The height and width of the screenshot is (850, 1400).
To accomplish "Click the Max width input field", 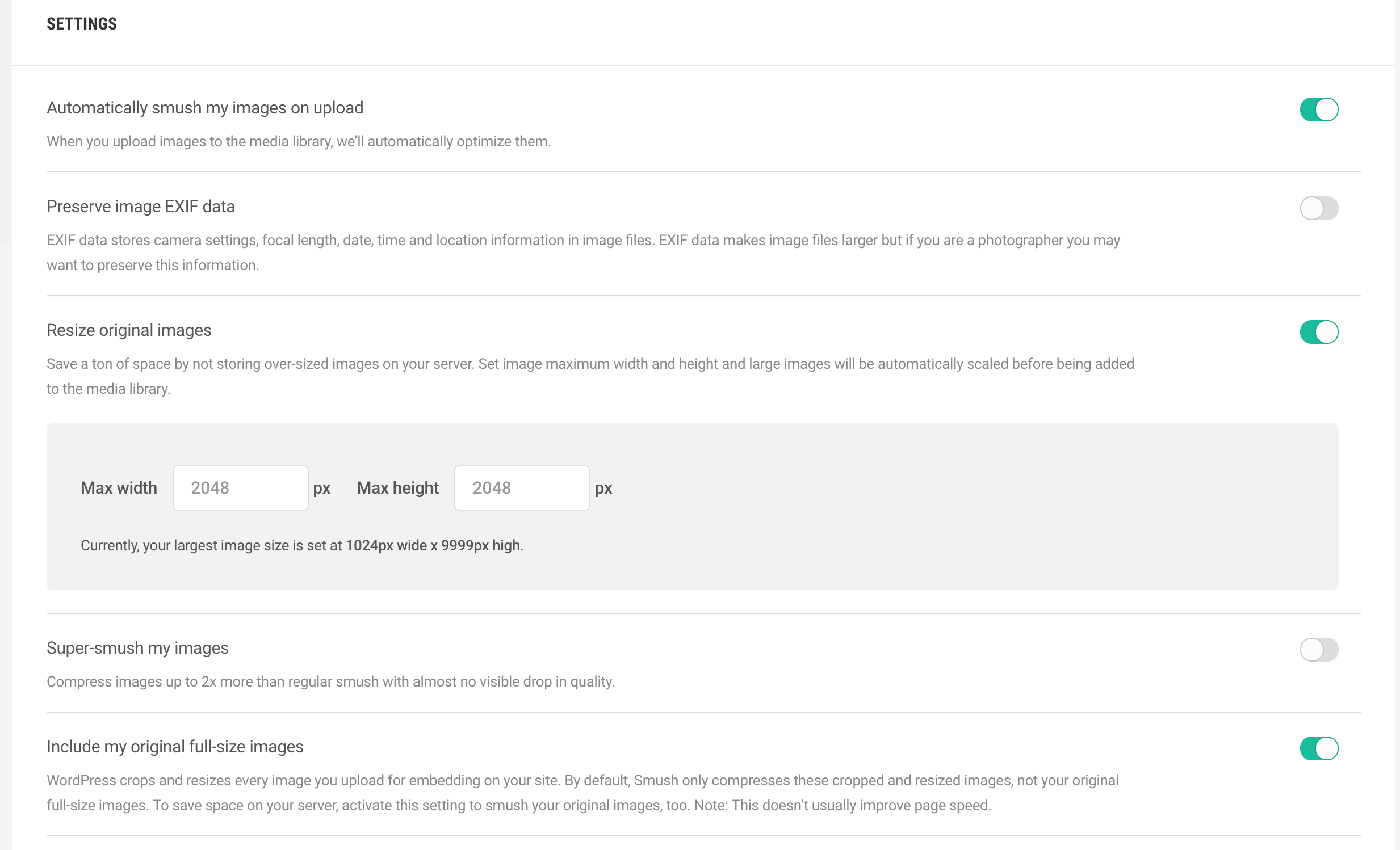I will tap(240, 488).
